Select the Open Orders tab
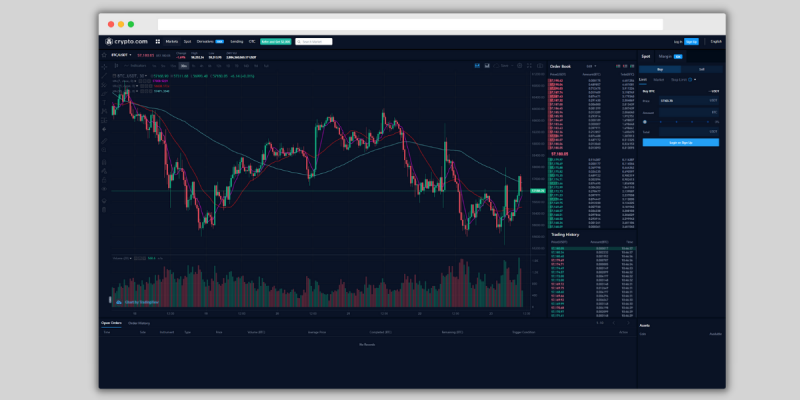Viewport: 800px width, 400px height. (111, 323)
